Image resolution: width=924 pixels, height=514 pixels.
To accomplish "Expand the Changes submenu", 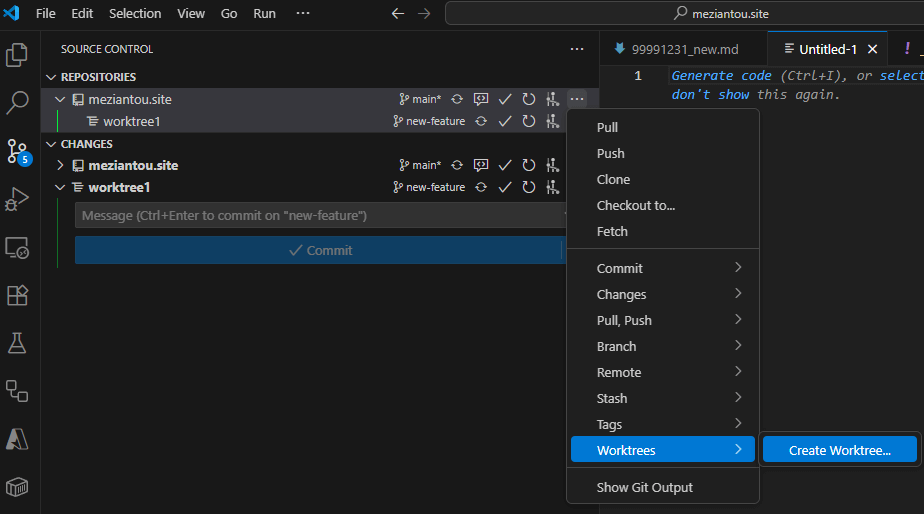I will pos(663,294).
